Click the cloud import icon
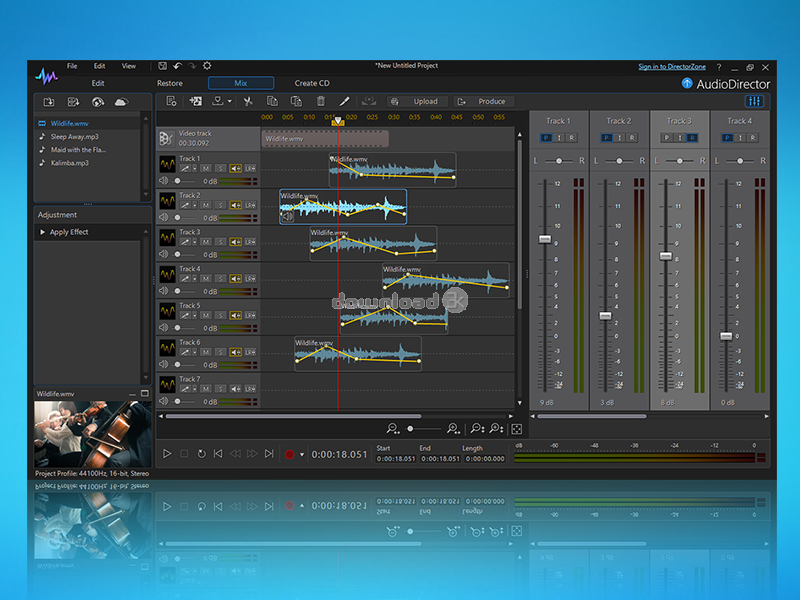 121,102
